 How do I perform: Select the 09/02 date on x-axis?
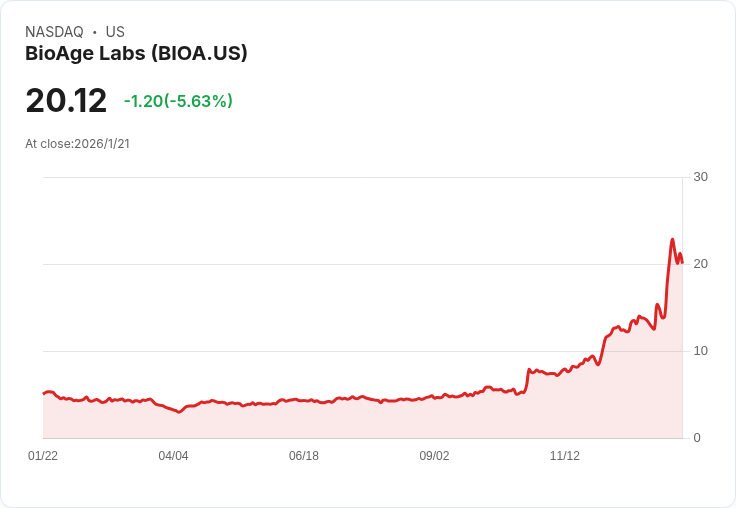[x=434, y=456]
